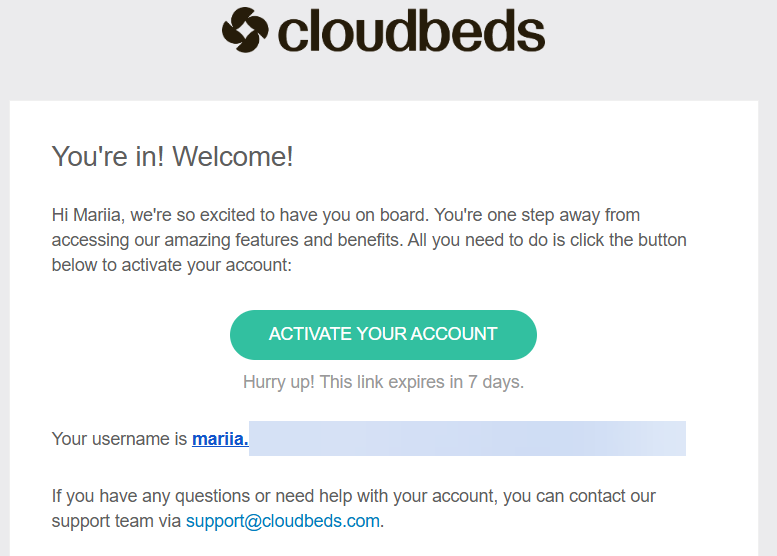
Task: Click the "Hi Mariia" greeting text
Action: (x=85, y=215)
